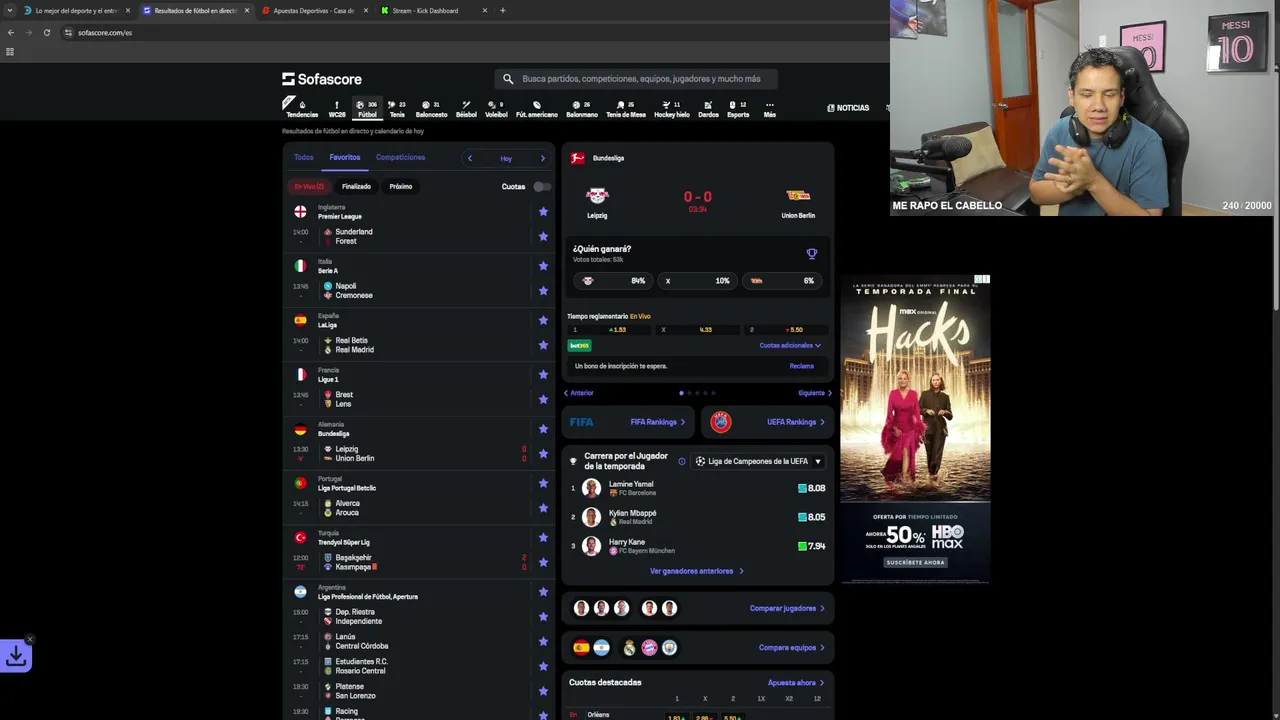1280x720 pixels.
Task: Open Comparar jugadores link
Action: click(787, 608)
